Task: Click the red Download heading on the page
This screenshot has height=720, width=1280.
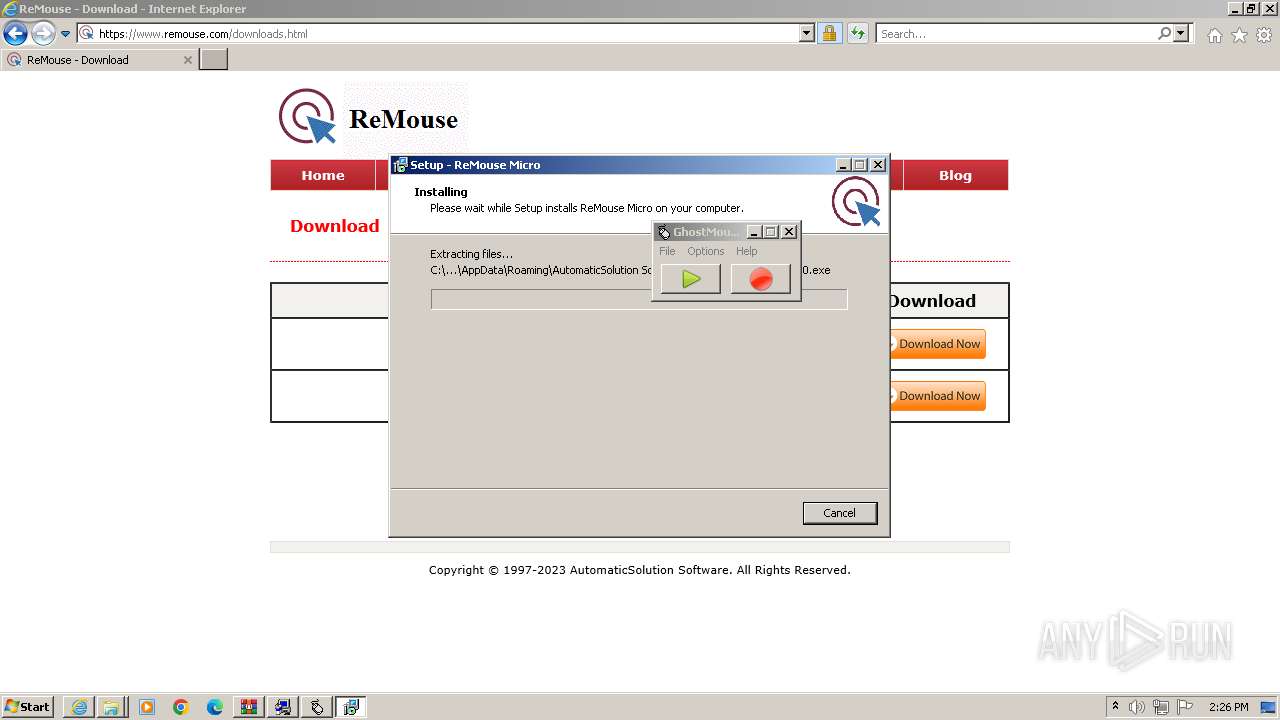Action: (334, 226)
